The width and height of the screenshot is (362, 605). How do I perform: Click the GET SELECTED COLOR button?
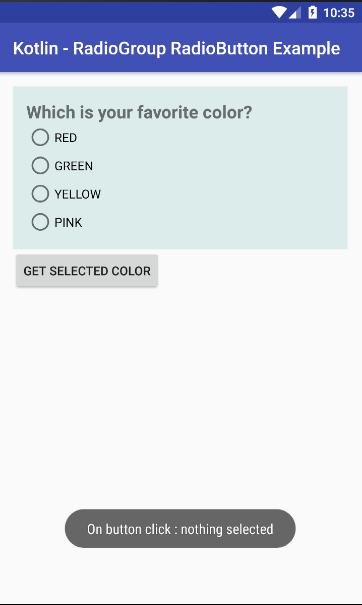coord(87,271)
